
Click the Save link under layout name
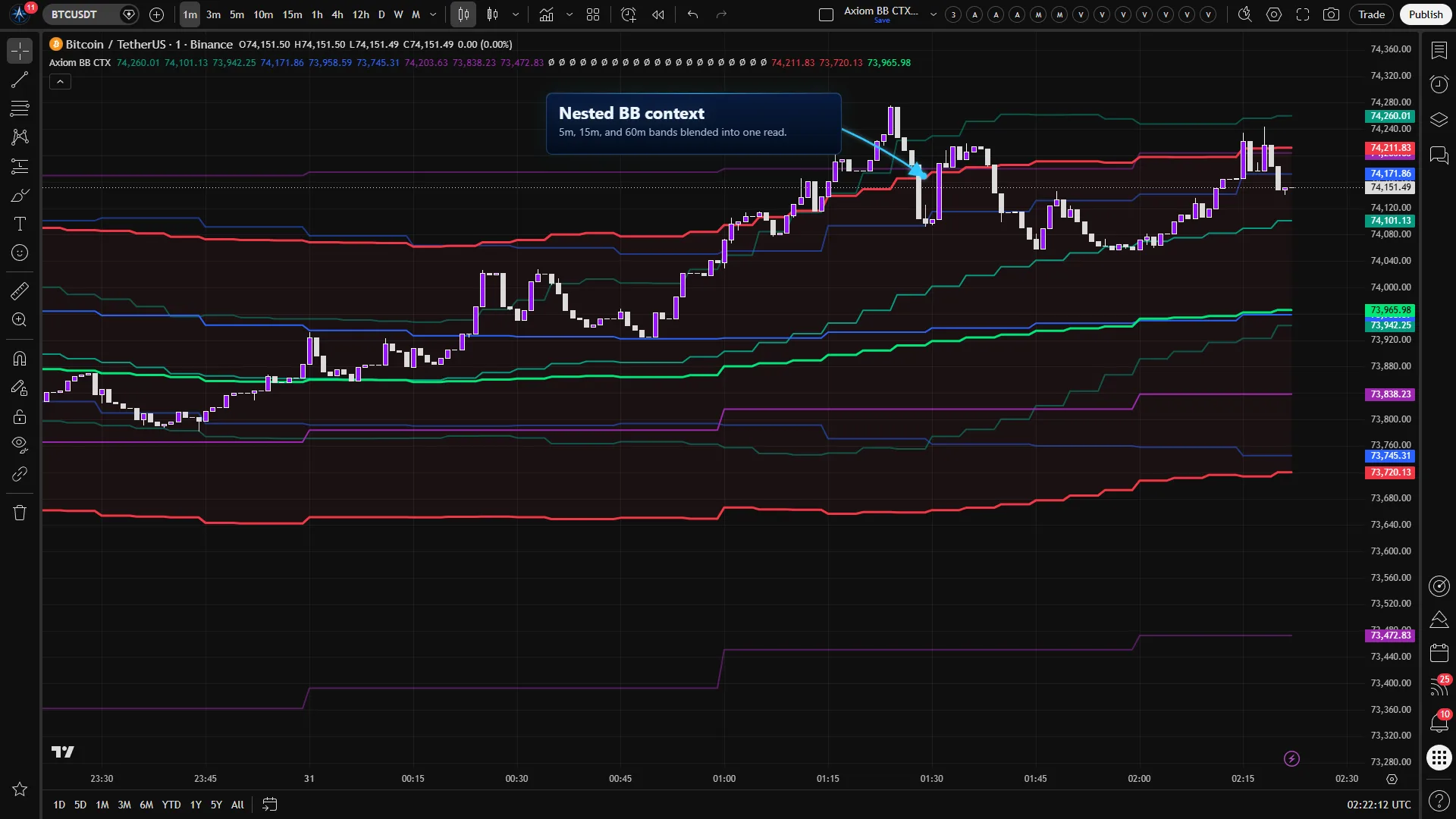(882, 21)
